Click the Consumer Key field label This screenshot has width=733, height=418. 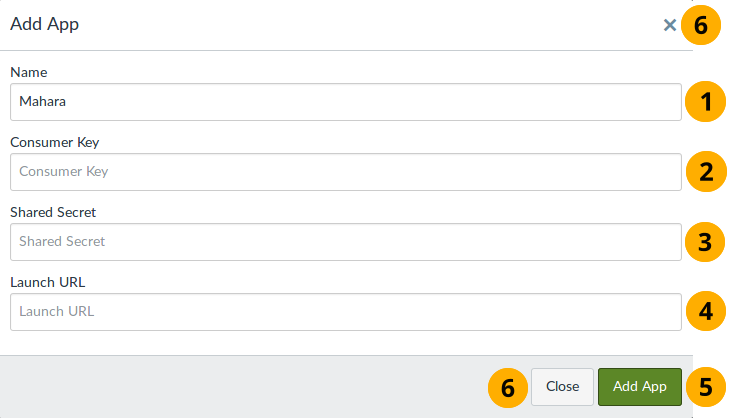(x=54, y=142)
